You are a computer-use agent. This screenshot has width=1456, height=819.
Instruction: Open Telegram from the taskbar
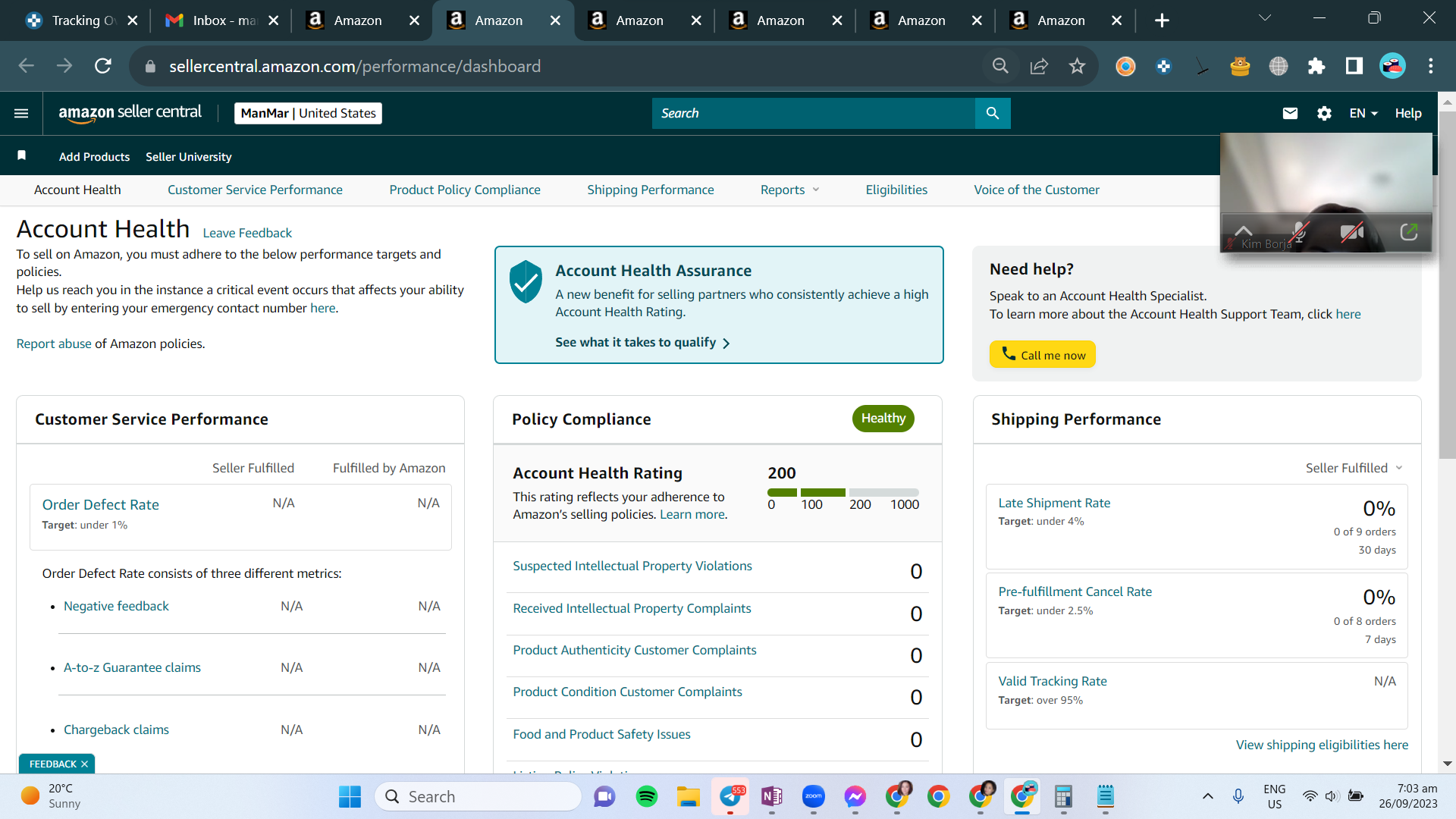click(731, 796)
